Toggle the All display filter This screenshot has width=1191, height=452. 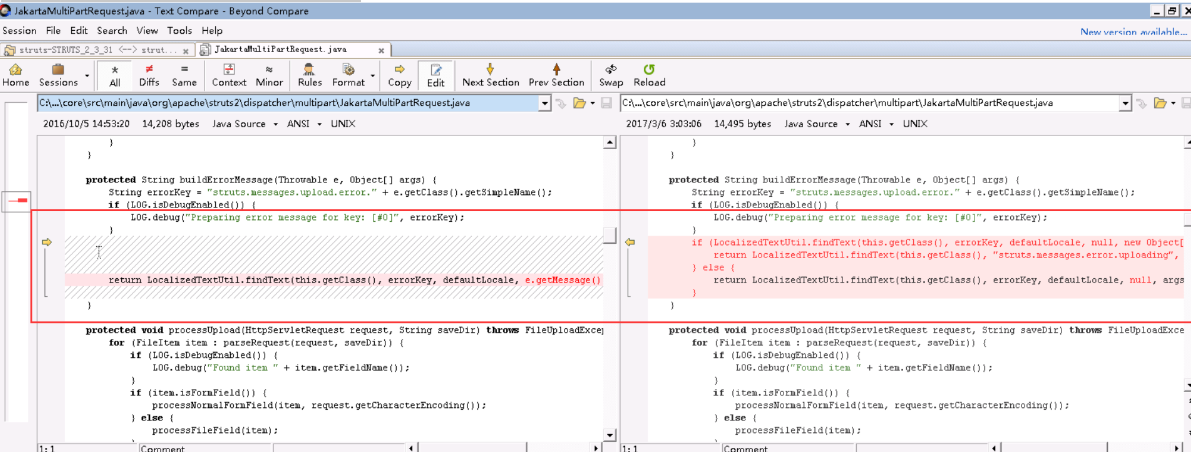click(x=115, y=75)
